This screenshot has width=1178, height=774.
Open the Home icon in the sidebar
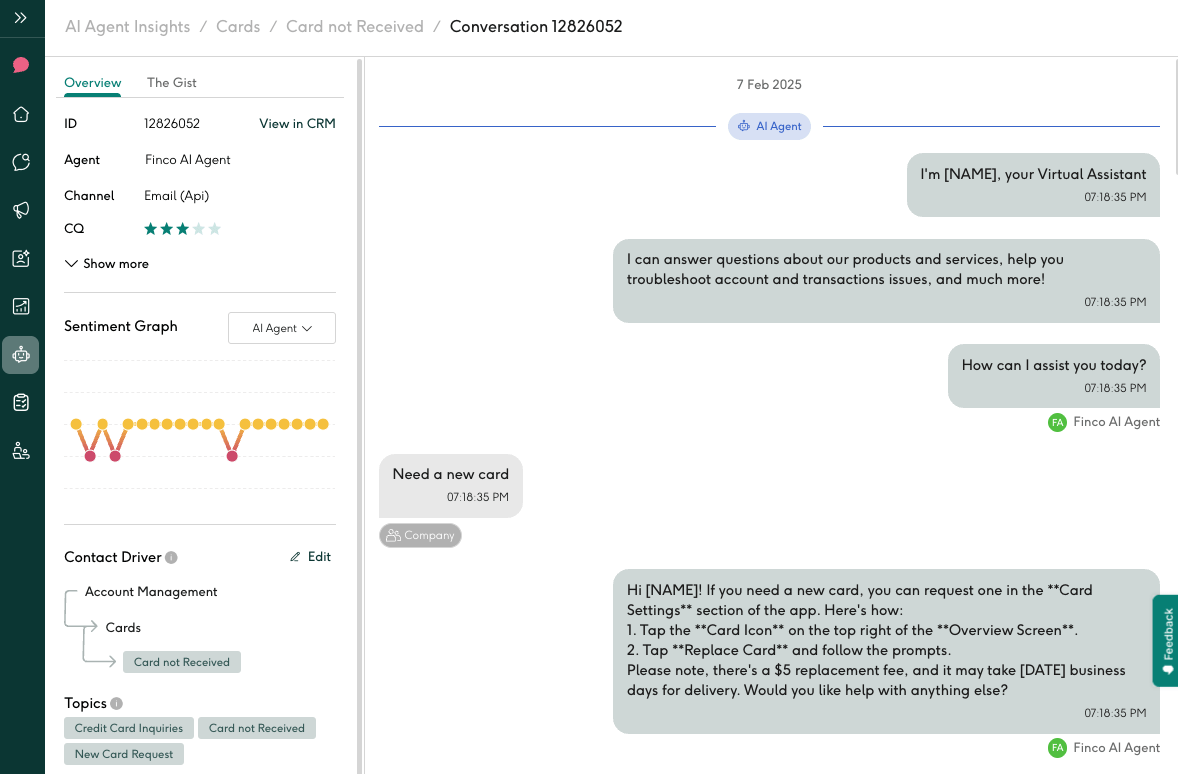point(21,113)
